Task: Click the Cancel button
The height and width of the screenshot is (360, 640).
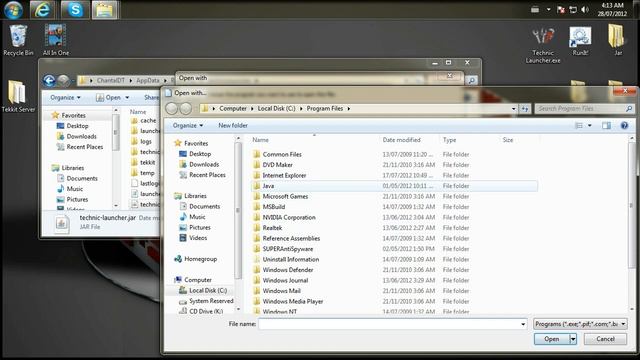Action: click(605, 339)
